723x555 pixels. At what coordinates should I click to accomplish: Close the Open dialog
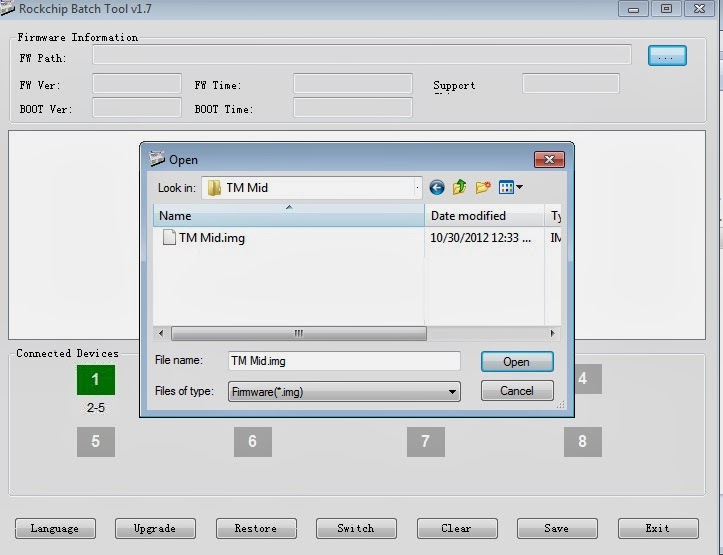point(549,159)
